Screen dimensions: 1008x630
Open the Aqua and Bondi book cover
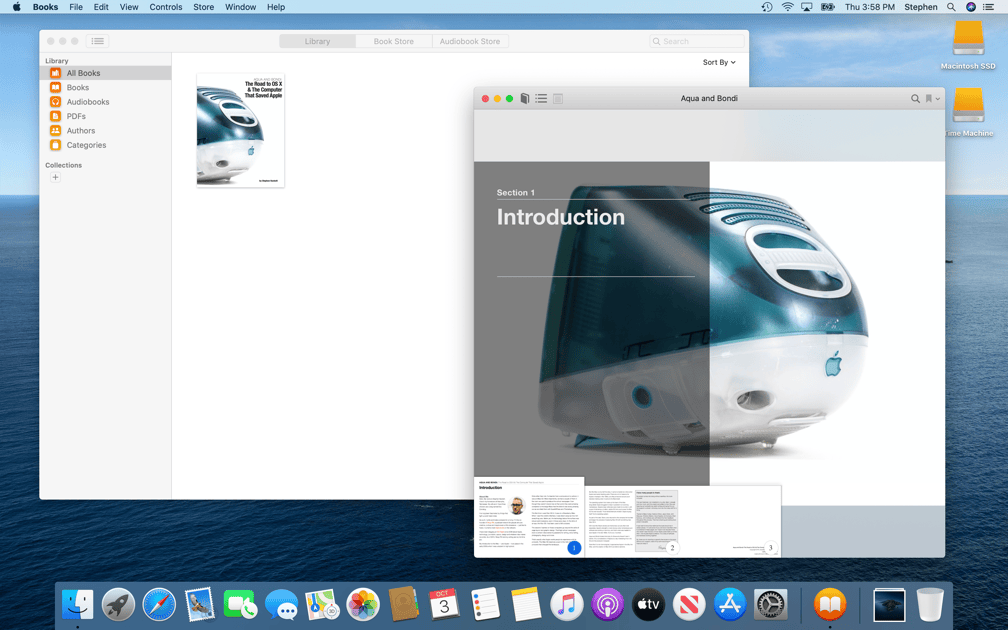point(240,130)
